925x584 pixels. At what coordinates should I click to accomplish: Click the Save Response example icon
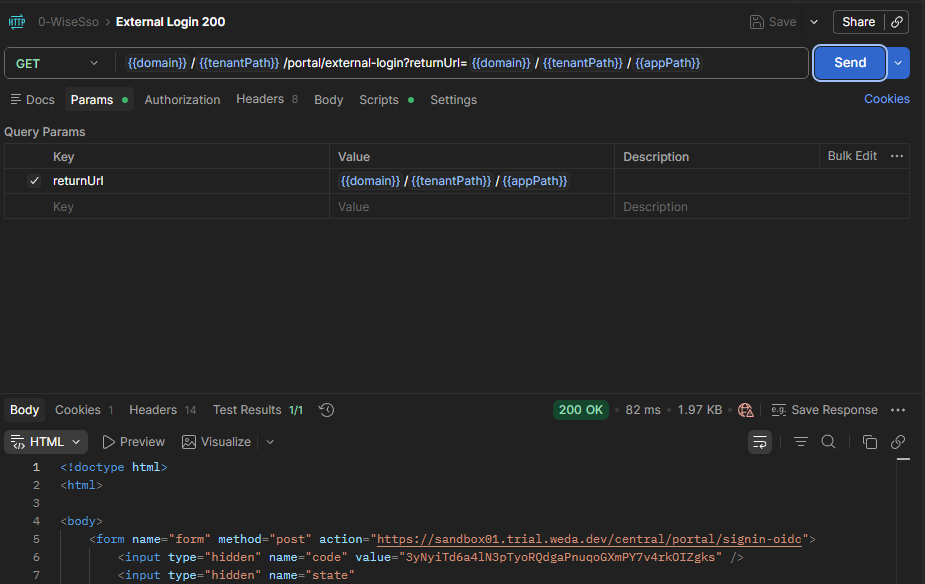779,410
